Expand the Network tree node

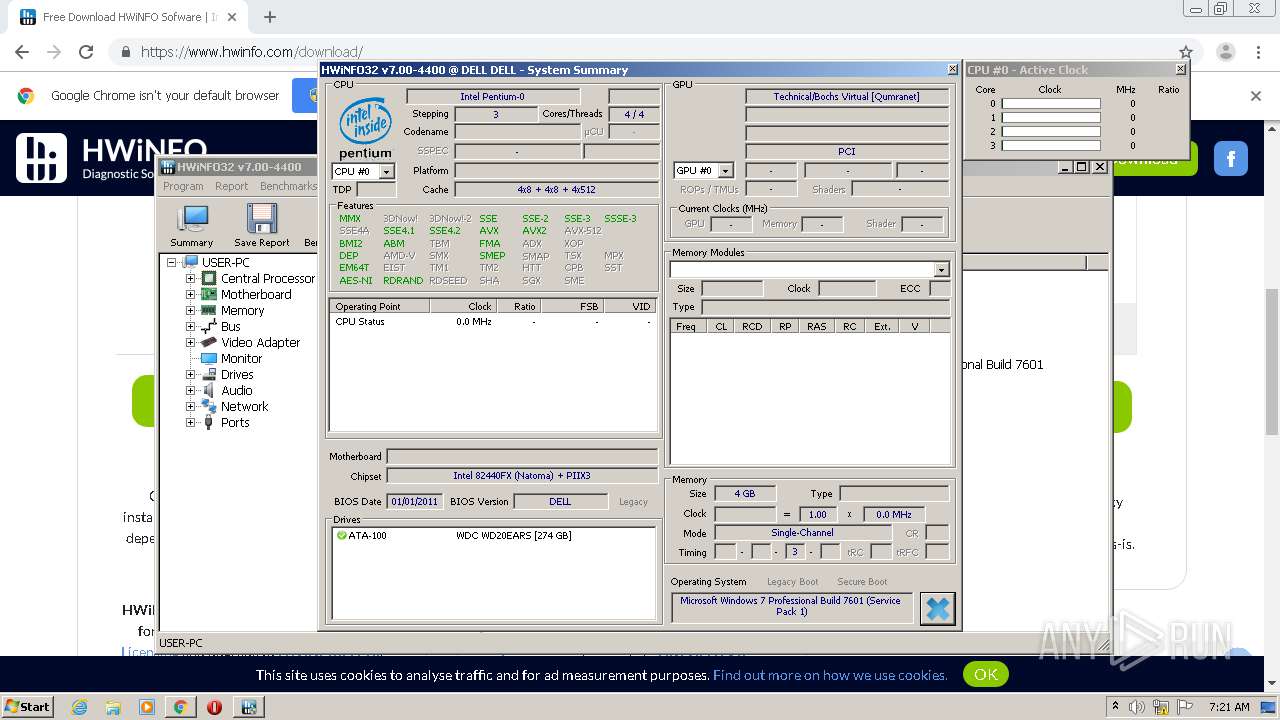(190, 407)
